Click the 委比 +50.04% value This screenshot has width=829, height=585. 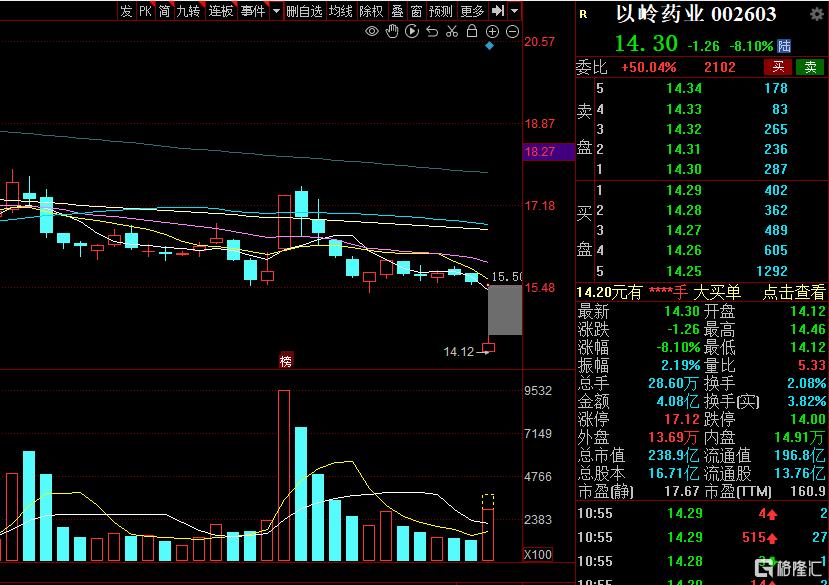pos(649,67)
